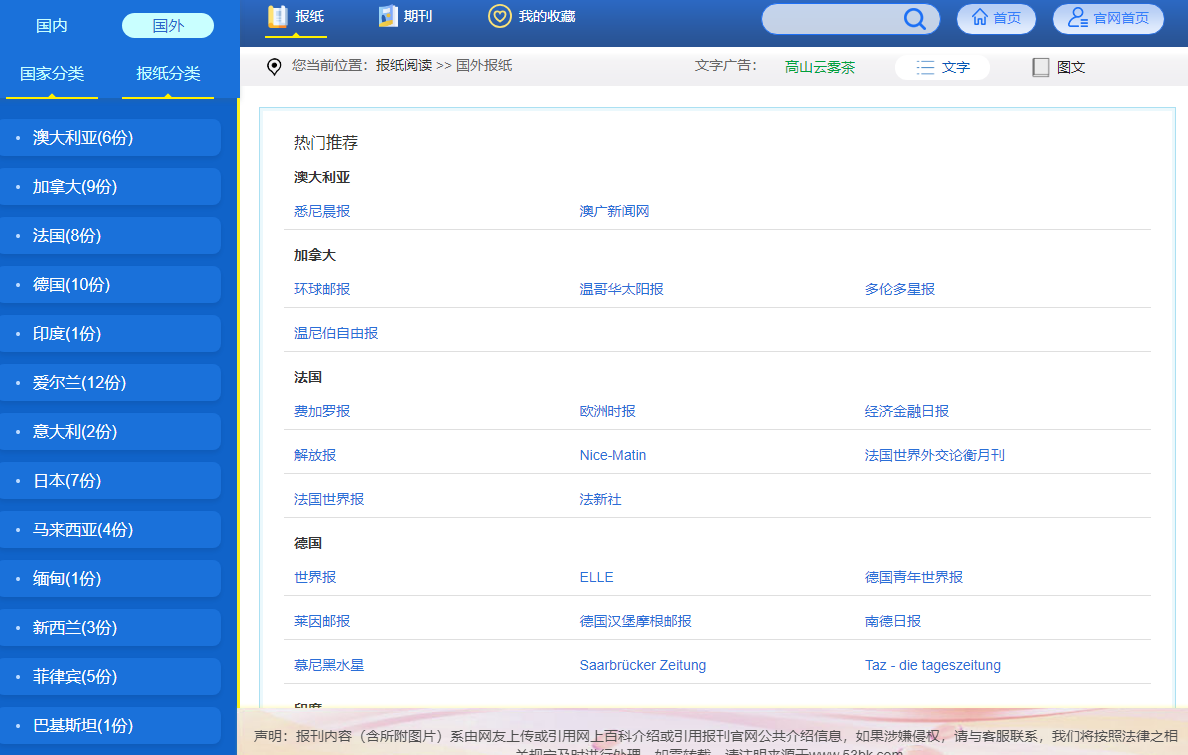Screen dimensions: 1188x755
Task: Select 加拿大(9份) in the sidebar
Action: pyautogui.click(x=111, y=186)
